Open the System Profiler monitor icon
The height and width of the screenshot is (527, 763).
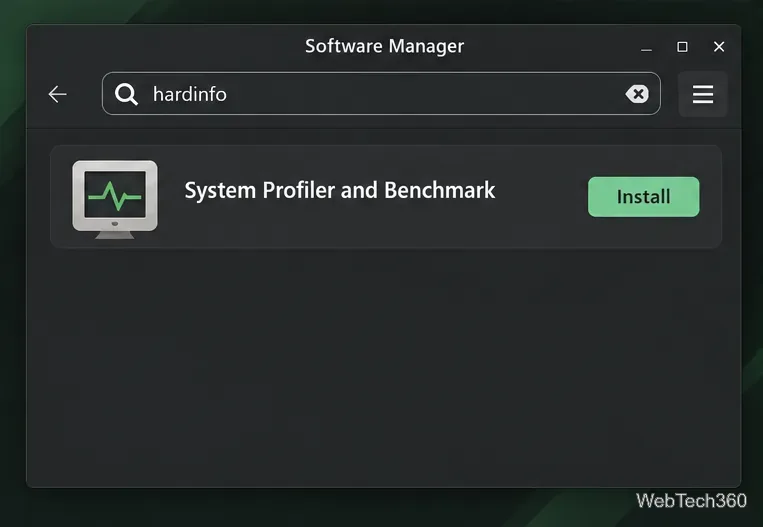pyautogui.click(x=115, y=199)
